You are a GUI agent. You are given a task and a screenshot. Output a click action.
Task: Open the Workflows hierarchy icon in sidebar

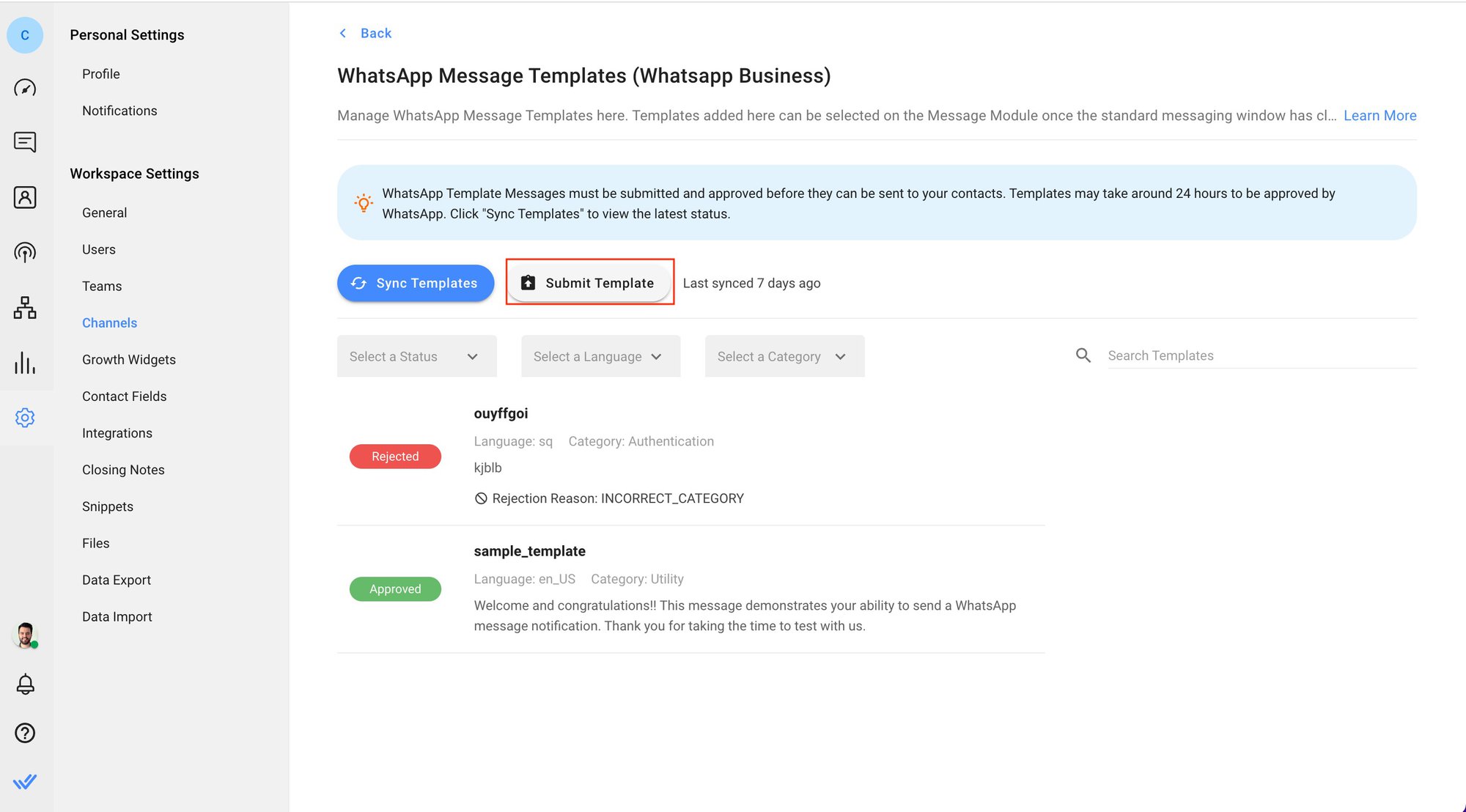point(25,307)
